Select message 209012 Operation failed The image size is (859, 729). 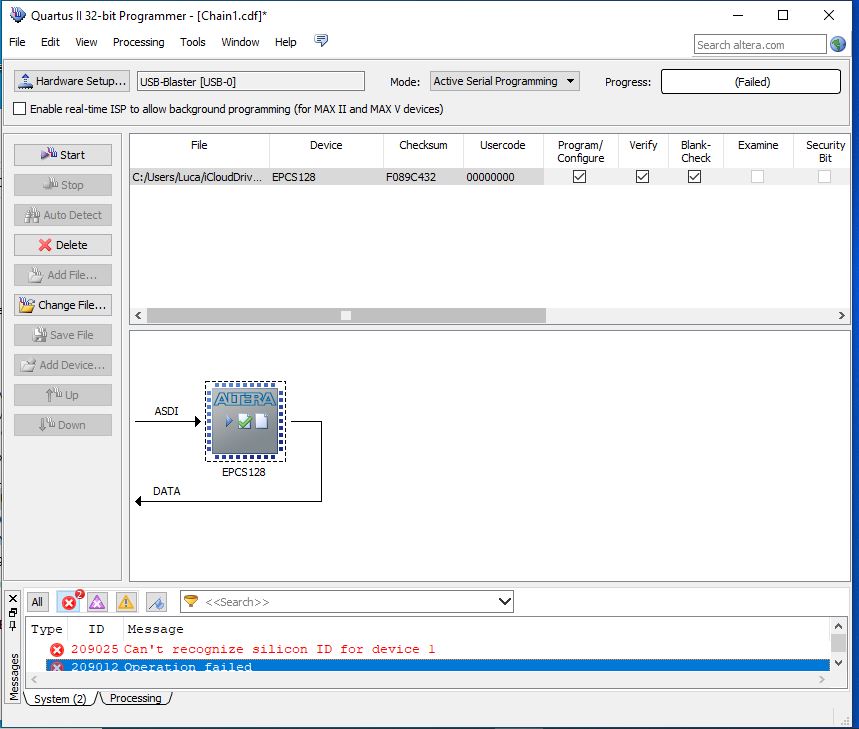(437, 665)
